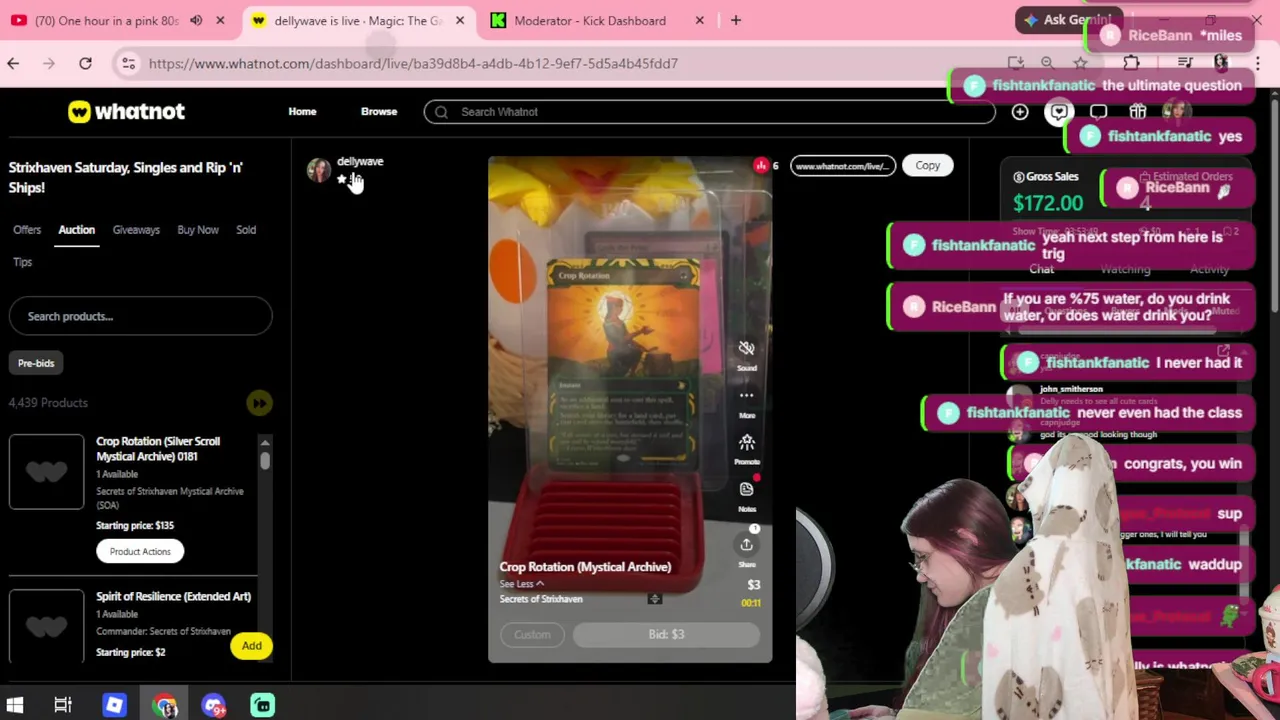Open the highlighted chat panel icon in header
This screenshot has width=1280, height=720.
pyautogui.click(x=1059, y=112)
